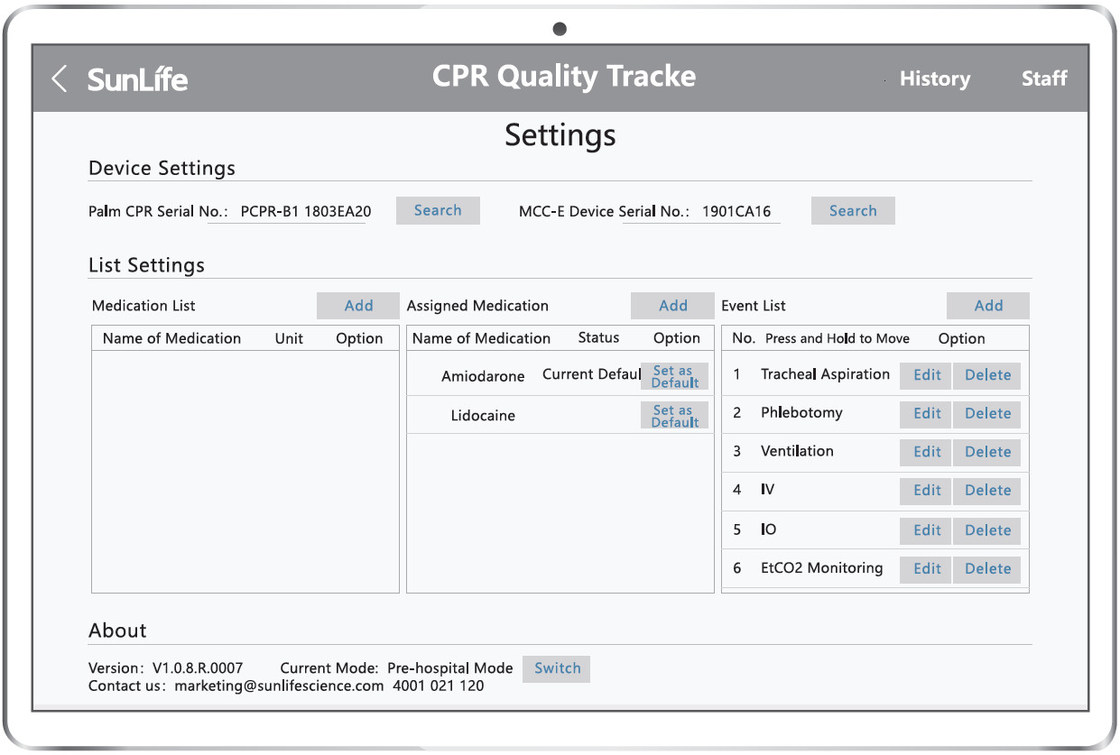Switch the current Pre-hospital Mode

(557, 669)
